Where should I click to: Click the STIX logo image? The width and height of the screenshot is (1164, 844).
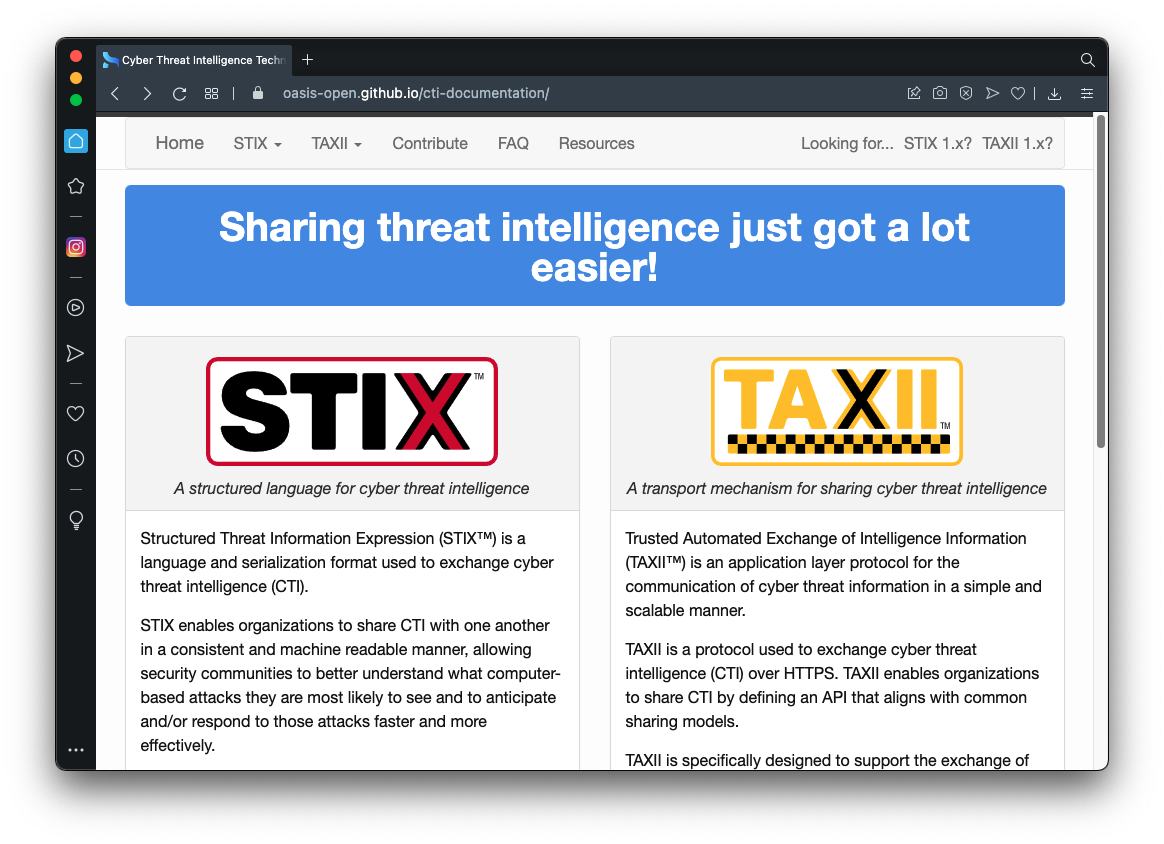pos(352,411)
